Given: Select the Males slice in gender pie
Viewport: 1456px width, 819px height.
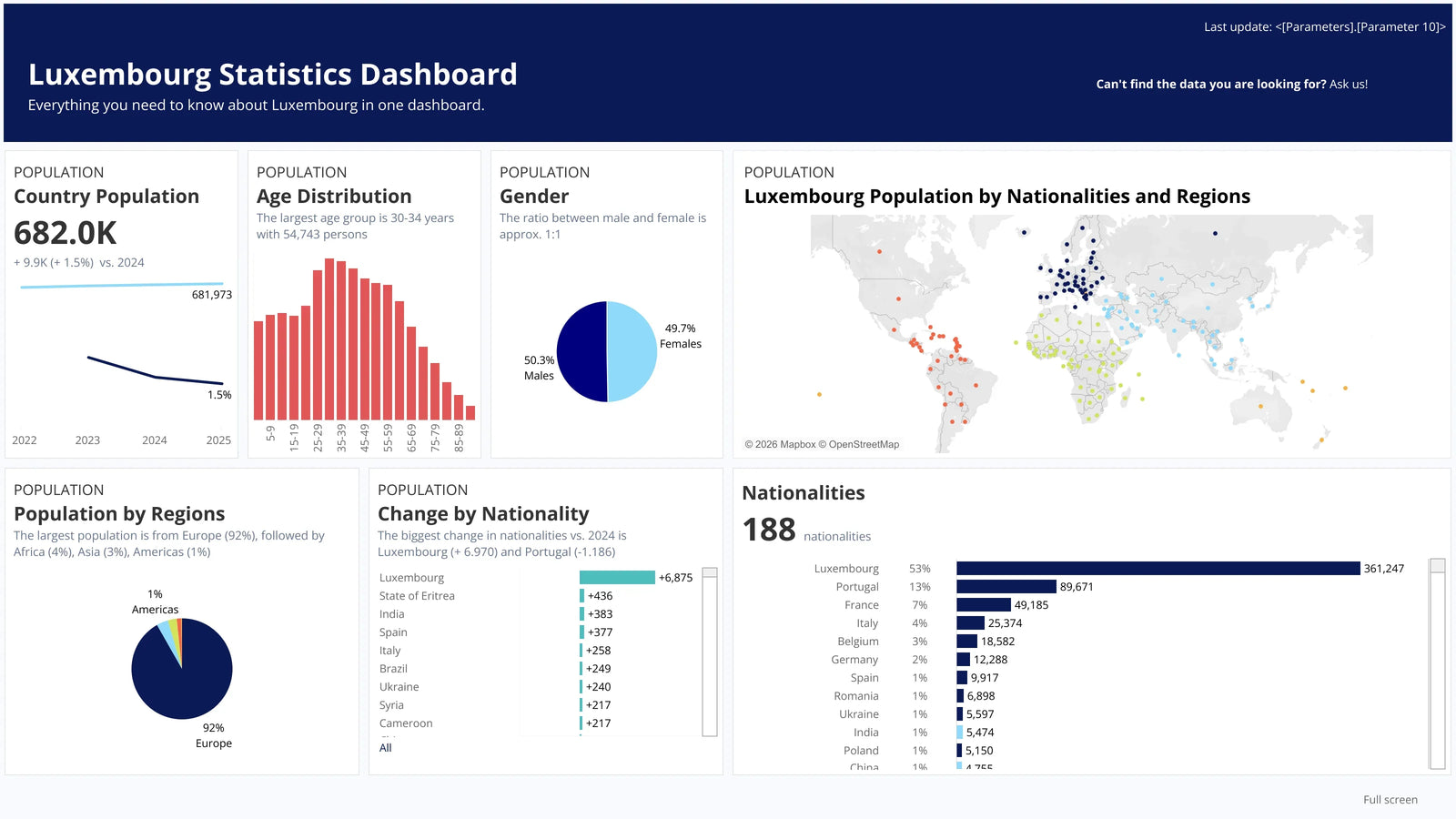Looking at the screenshot, I should pyautogui.click(x=581, y=351).
